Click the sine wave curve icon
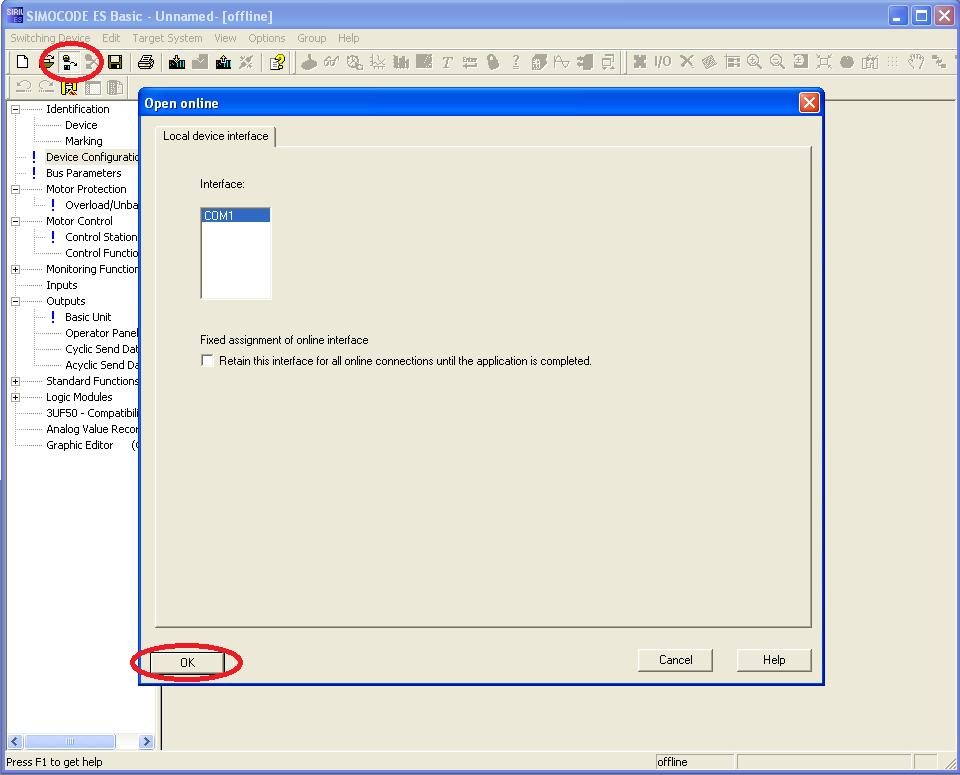Image resolution: width=960 pixels, height=775 pixels. [x=561, y=62]
